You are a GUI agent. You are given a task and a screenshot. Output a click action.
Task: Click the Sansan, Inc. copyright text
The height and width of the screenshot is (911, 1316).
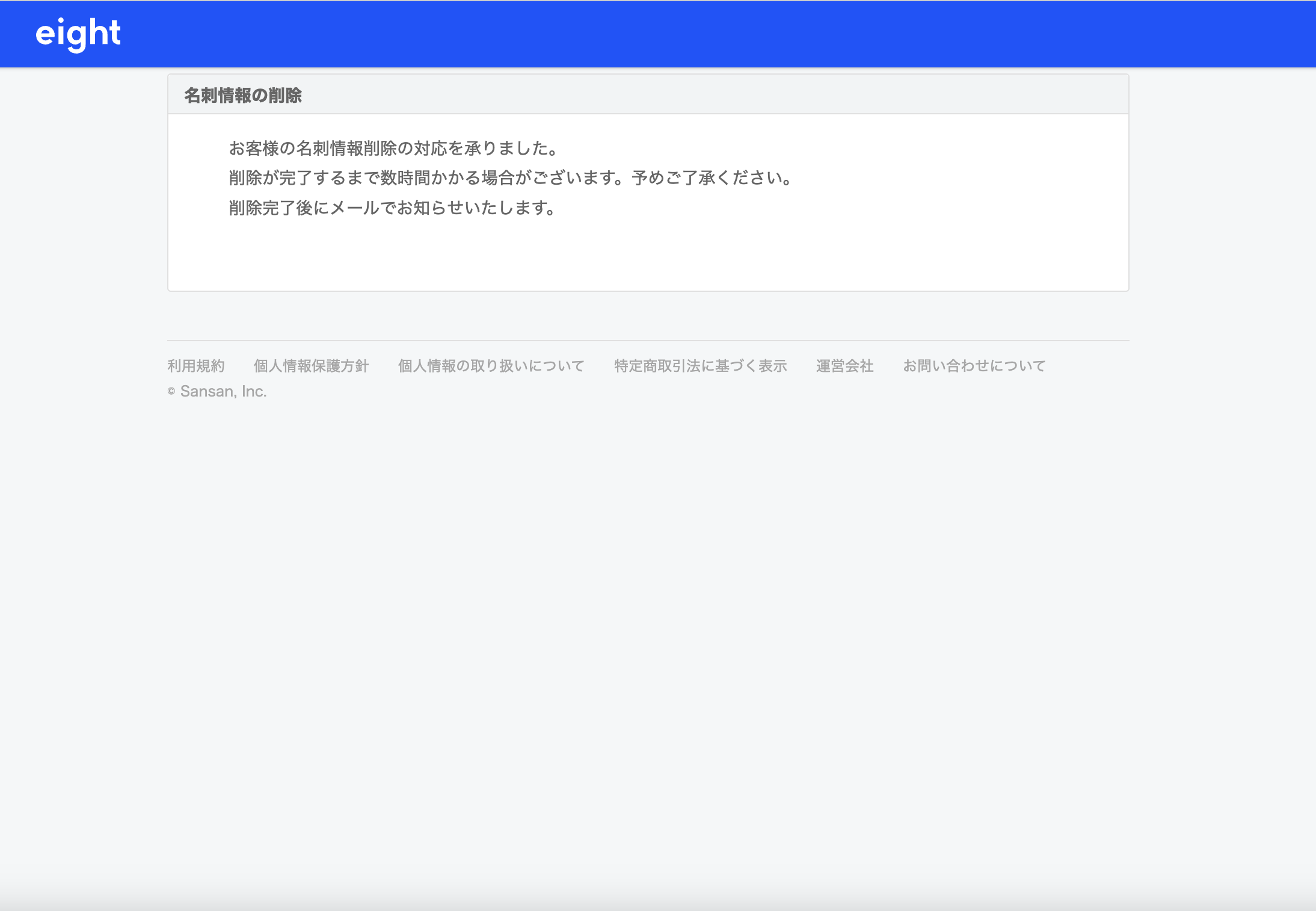[x=223, y=392]
